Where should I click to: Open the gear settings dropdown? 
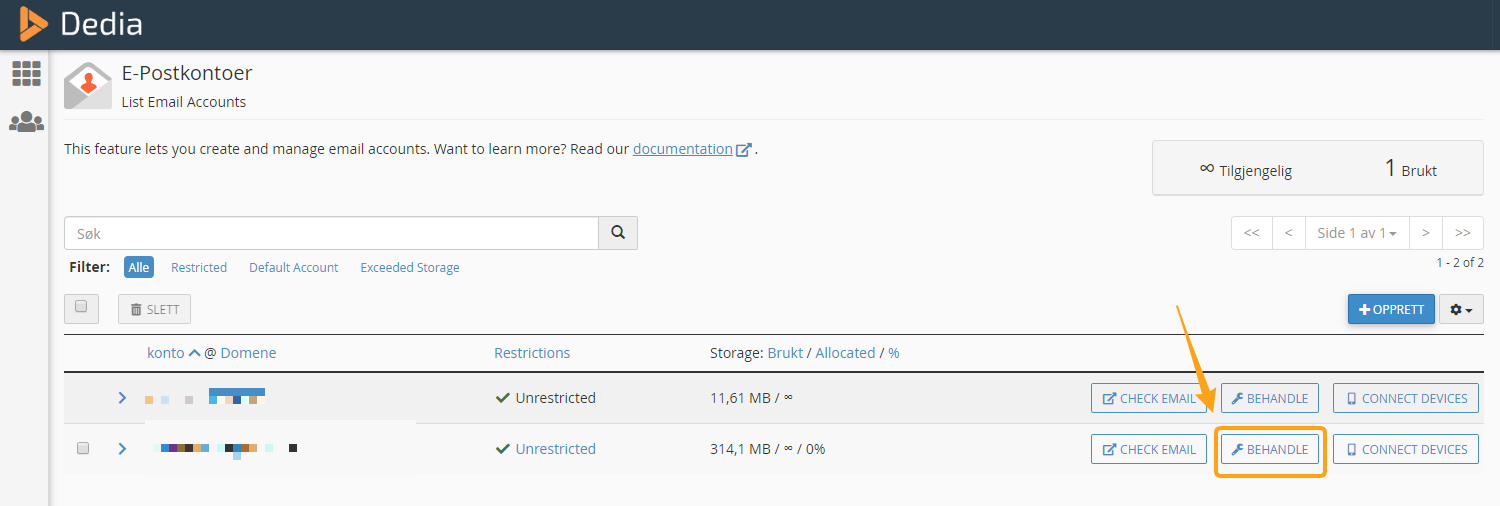1461,310
